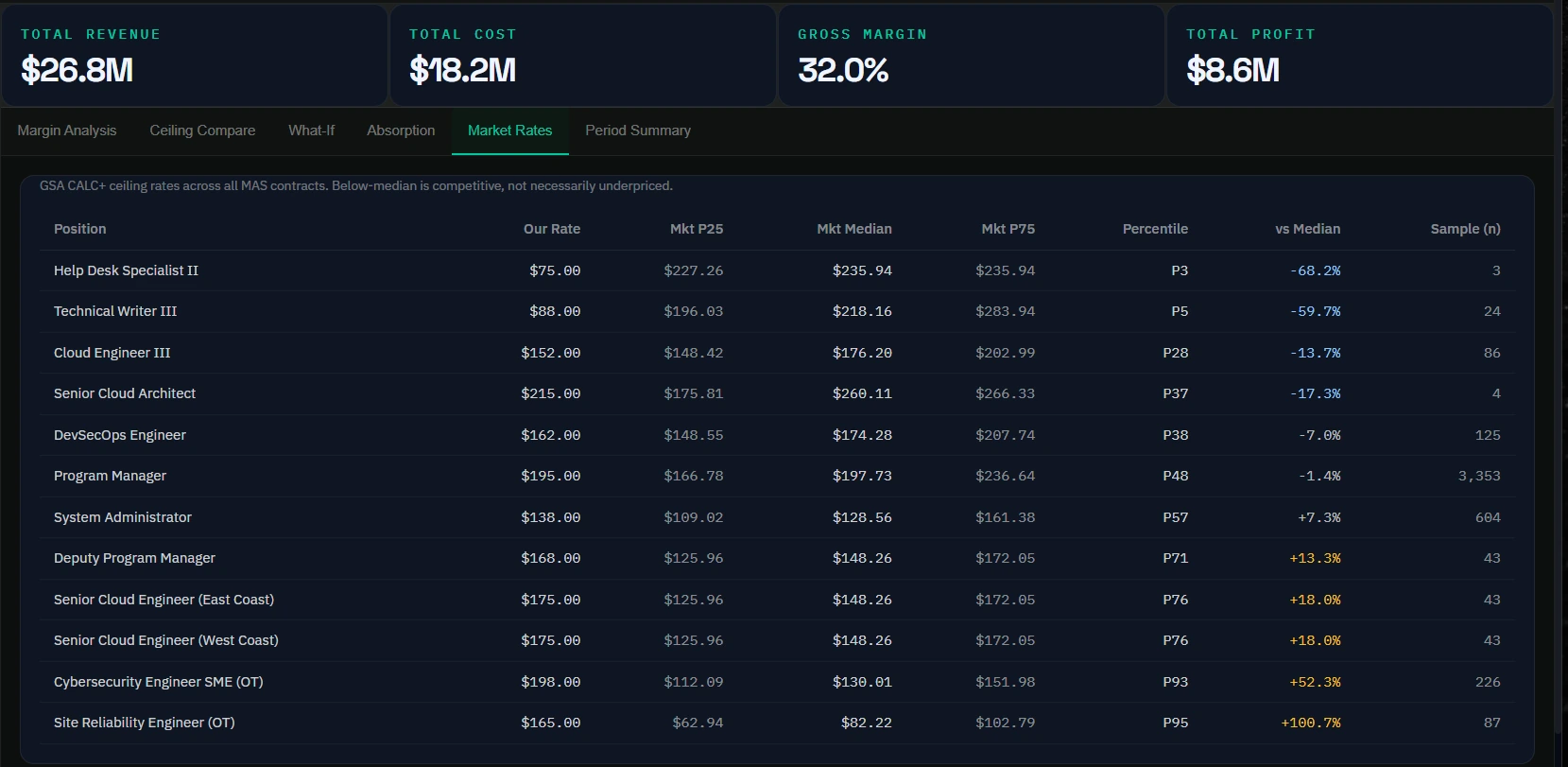
Task: Go to the Period Summary tab
Action: [x=638, y=131]
